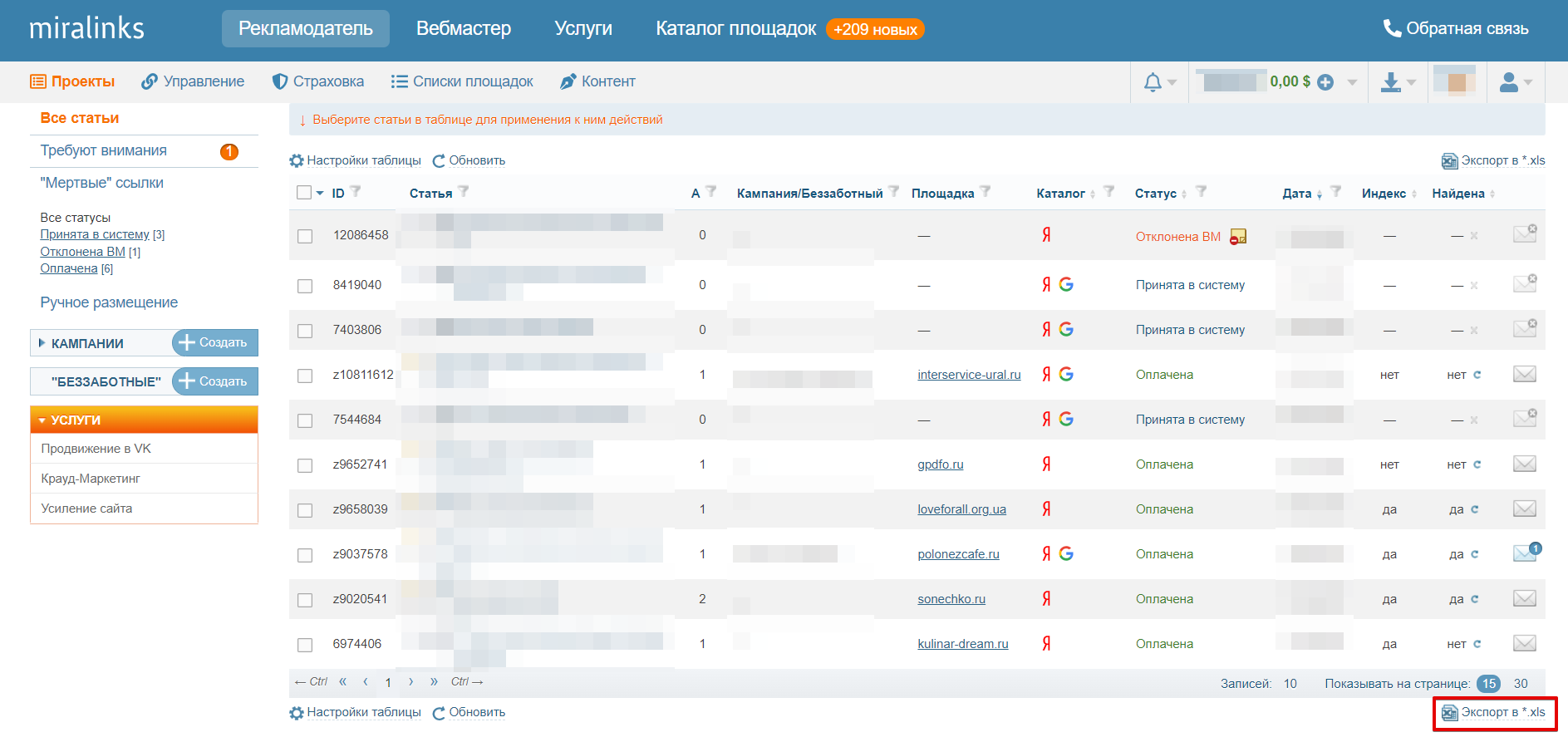Switch to the Вебмастер tab

tap(464, 28)
